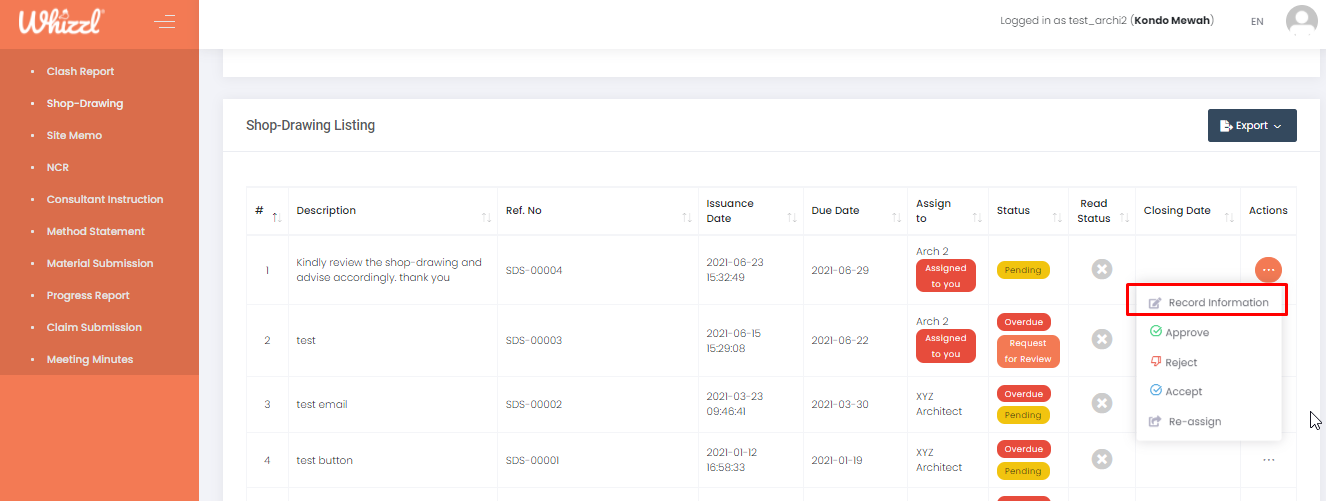Open actions ellipsis for SDS-00001 row

click(x=1268, y=460)
